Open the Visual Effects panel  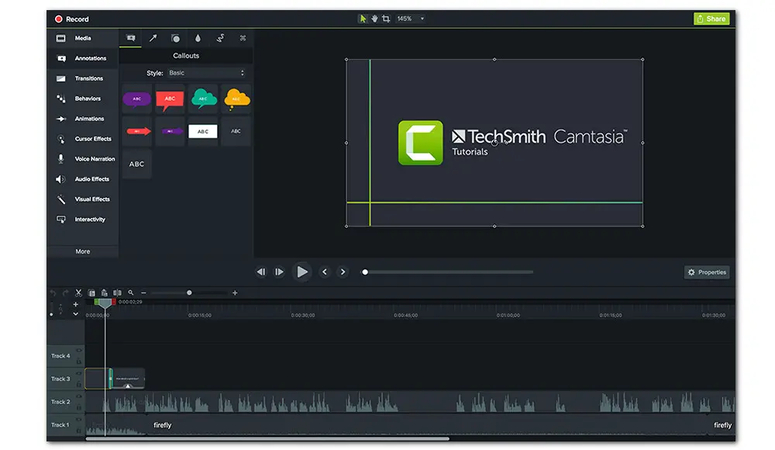83,199
